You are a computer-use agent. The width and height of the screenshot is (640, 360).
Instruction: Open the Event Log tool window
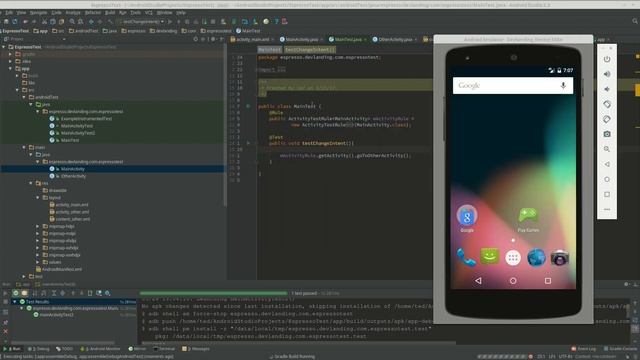tap(584, 349)
